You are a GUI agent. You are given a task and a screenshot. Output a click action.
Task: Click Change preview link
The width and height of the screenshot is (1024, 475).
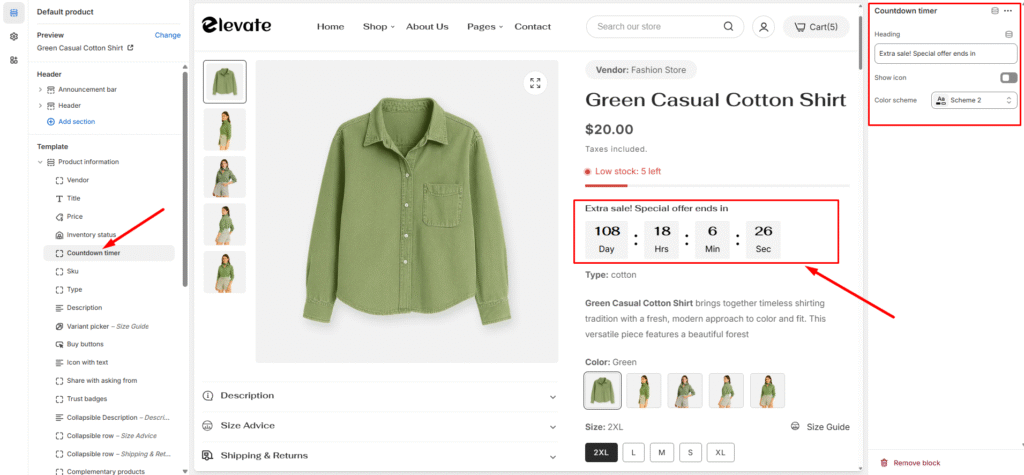[x=167, y=35]
